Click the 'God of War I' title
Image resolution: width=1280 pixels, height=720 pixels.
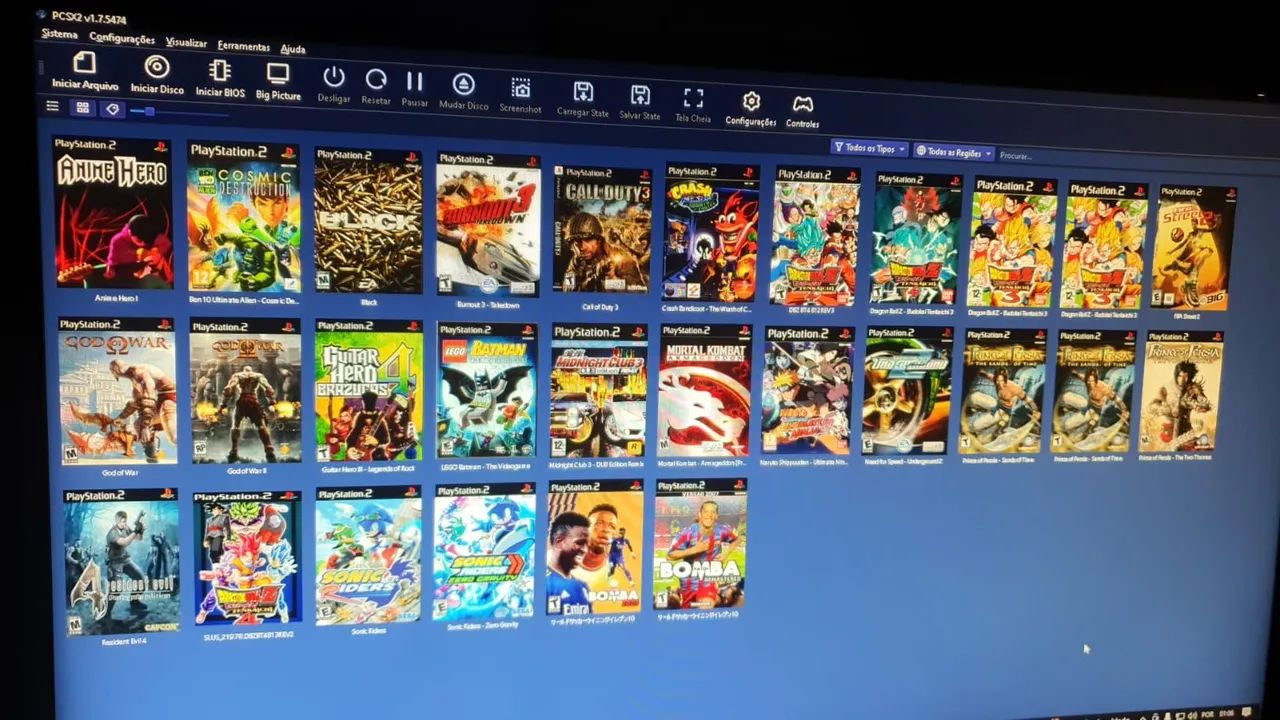pyautogui.click(x=119, y=473)
